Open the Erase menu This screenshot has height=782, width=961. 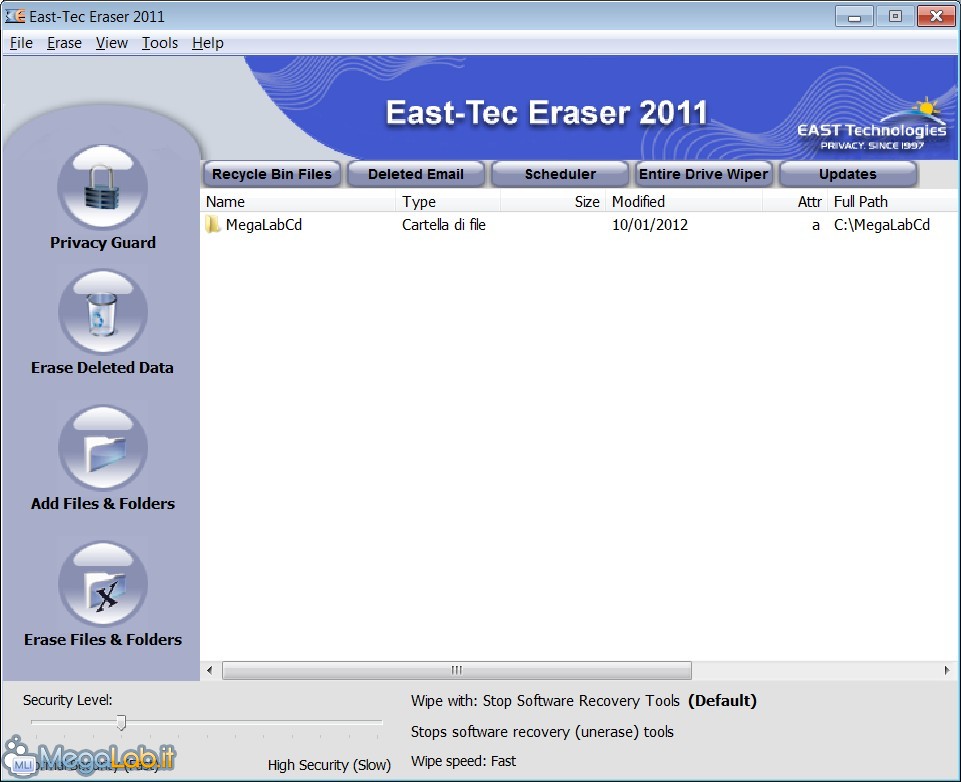click(x=64, y=43)
